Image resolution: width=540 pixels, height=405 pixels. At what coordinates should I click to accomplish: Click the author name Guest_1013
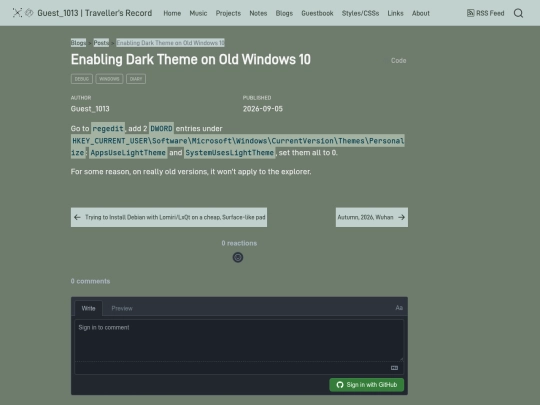click(x=90, y=109)
